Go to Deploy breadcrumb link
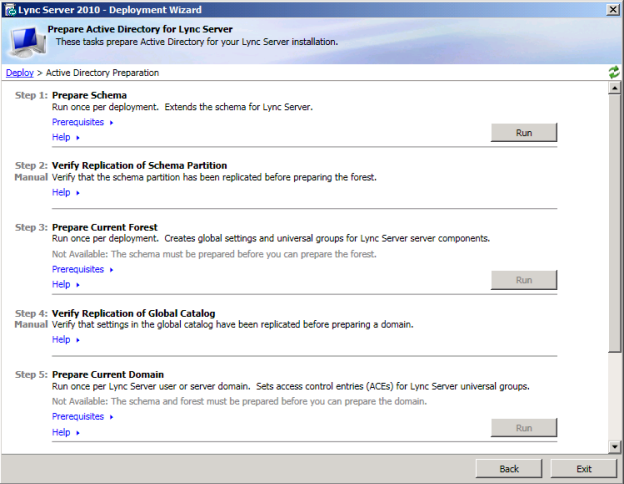624x484 pixels. [x=18, y=73]
